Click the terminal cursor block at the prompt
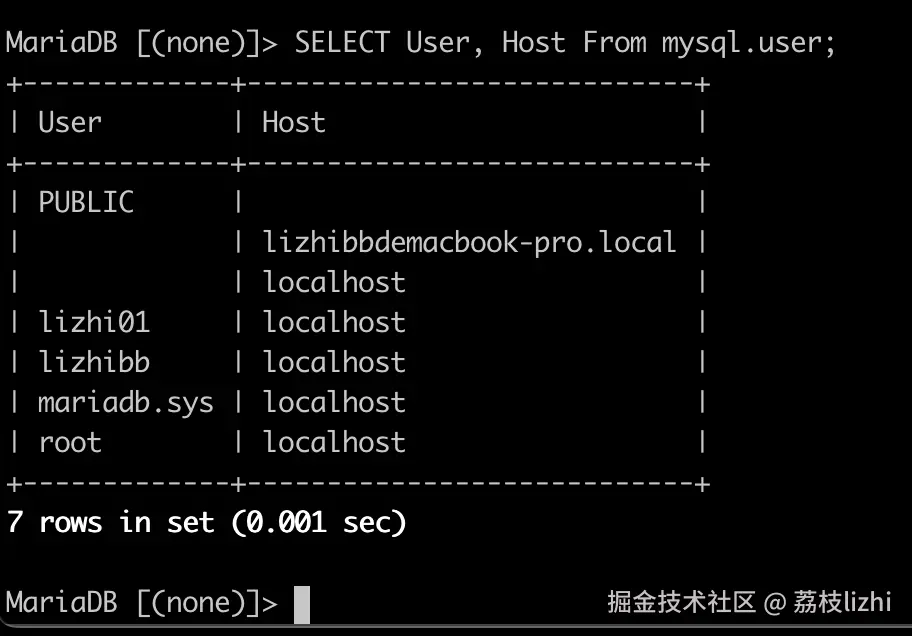Viewport: 912px width, 636px height. [301, 603]
